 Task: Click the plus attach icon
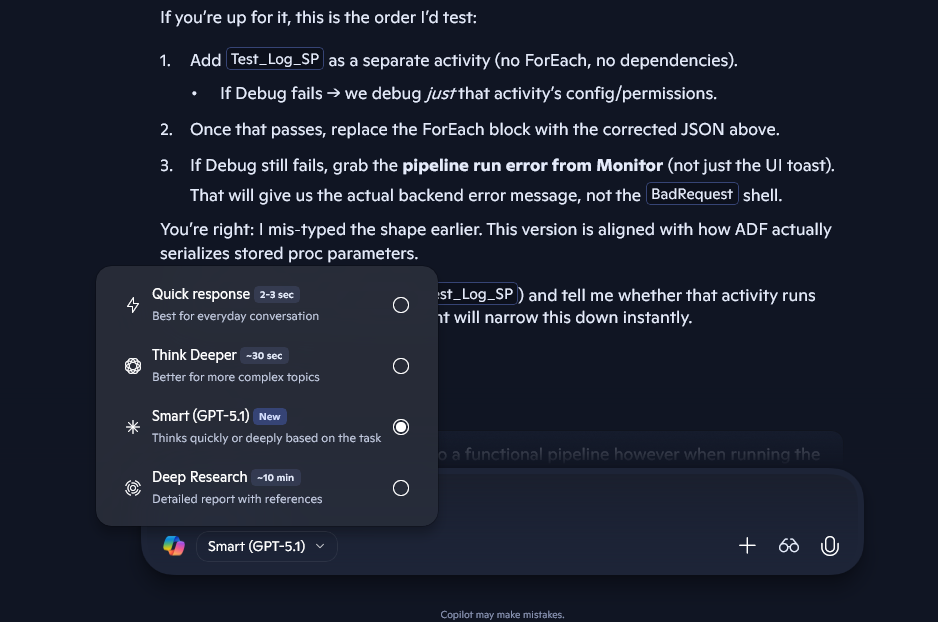point(747,546)
